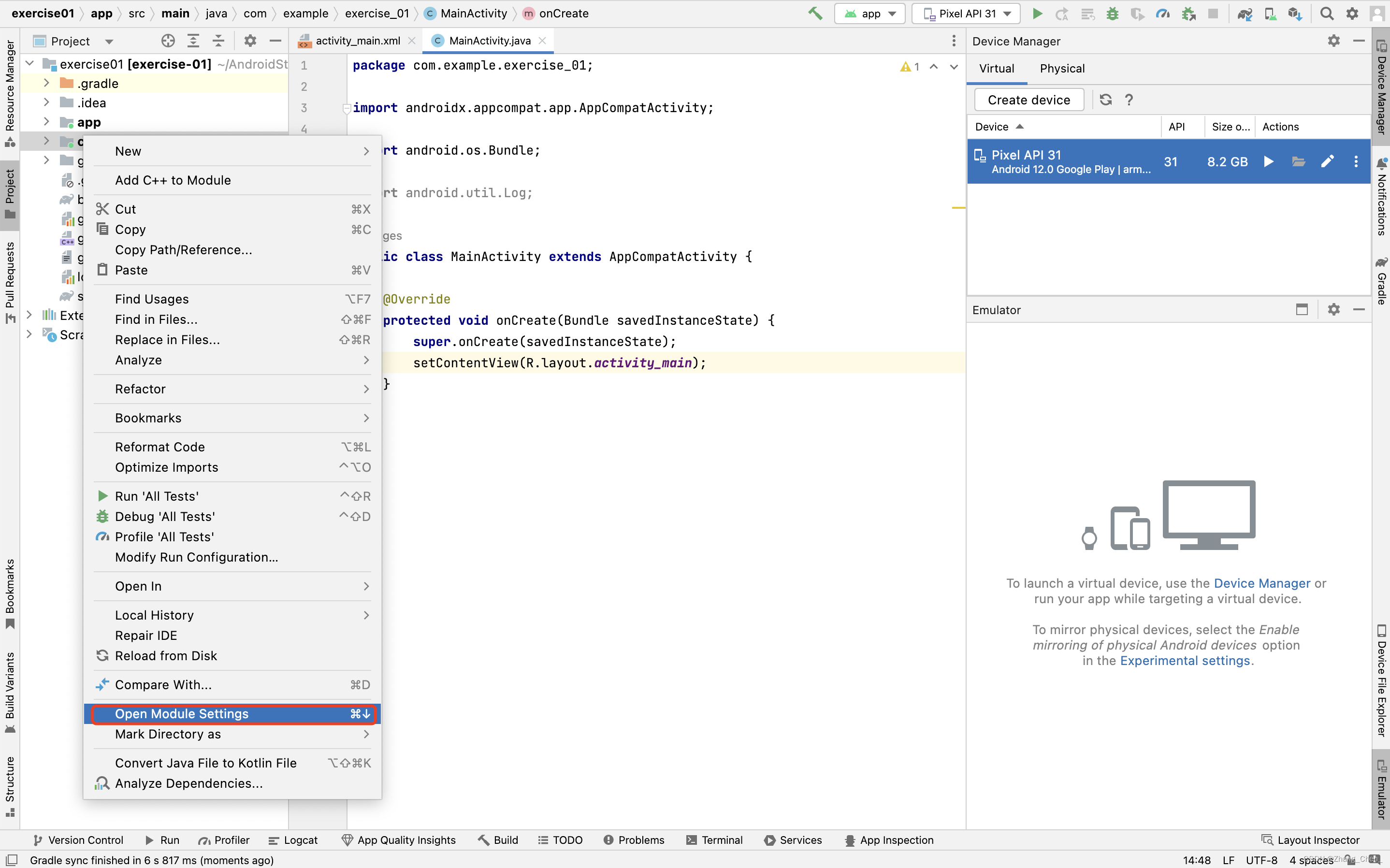Screen dimensions: 1390x868
Task: Open the SDK Manager icon
Action: coord(1295,13)
